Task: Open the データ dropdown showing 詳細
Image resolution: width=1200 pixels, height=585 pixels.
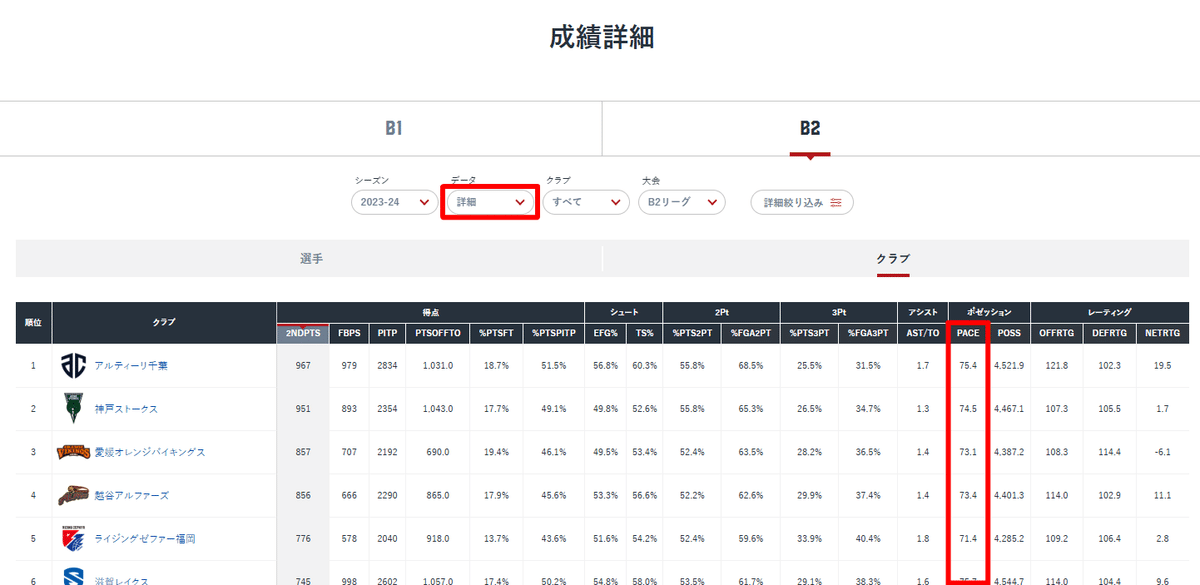Action: click(490, 202)
